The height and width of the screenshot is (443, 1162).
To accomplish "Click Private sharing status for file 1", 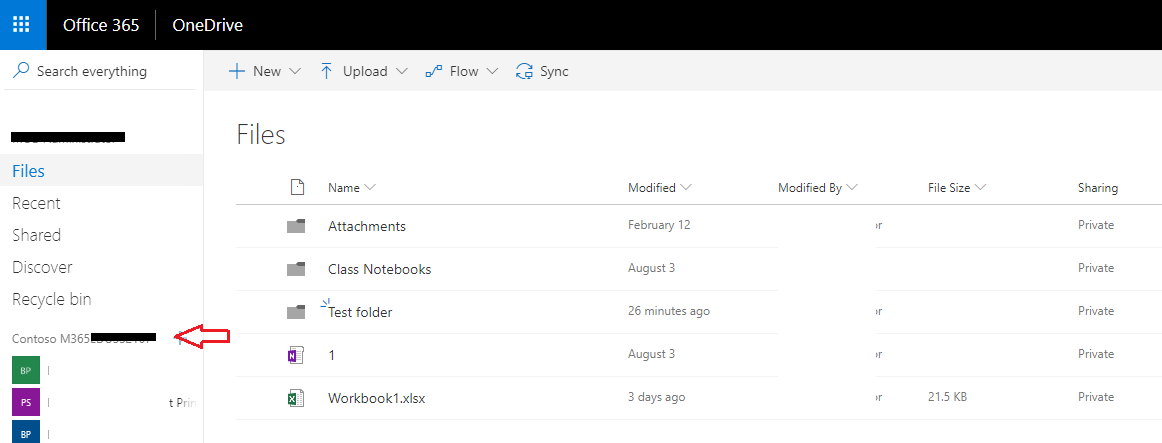I will [1095, 353].
